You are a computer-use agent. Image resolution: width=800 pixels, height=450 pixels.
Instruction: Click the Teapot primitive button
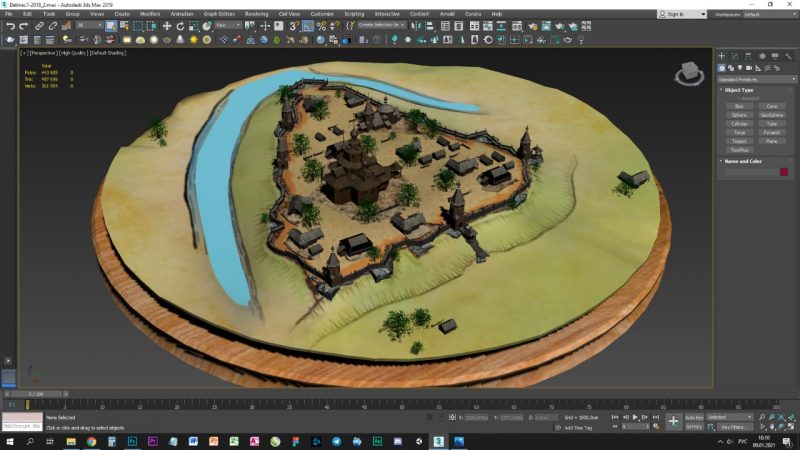739,140
